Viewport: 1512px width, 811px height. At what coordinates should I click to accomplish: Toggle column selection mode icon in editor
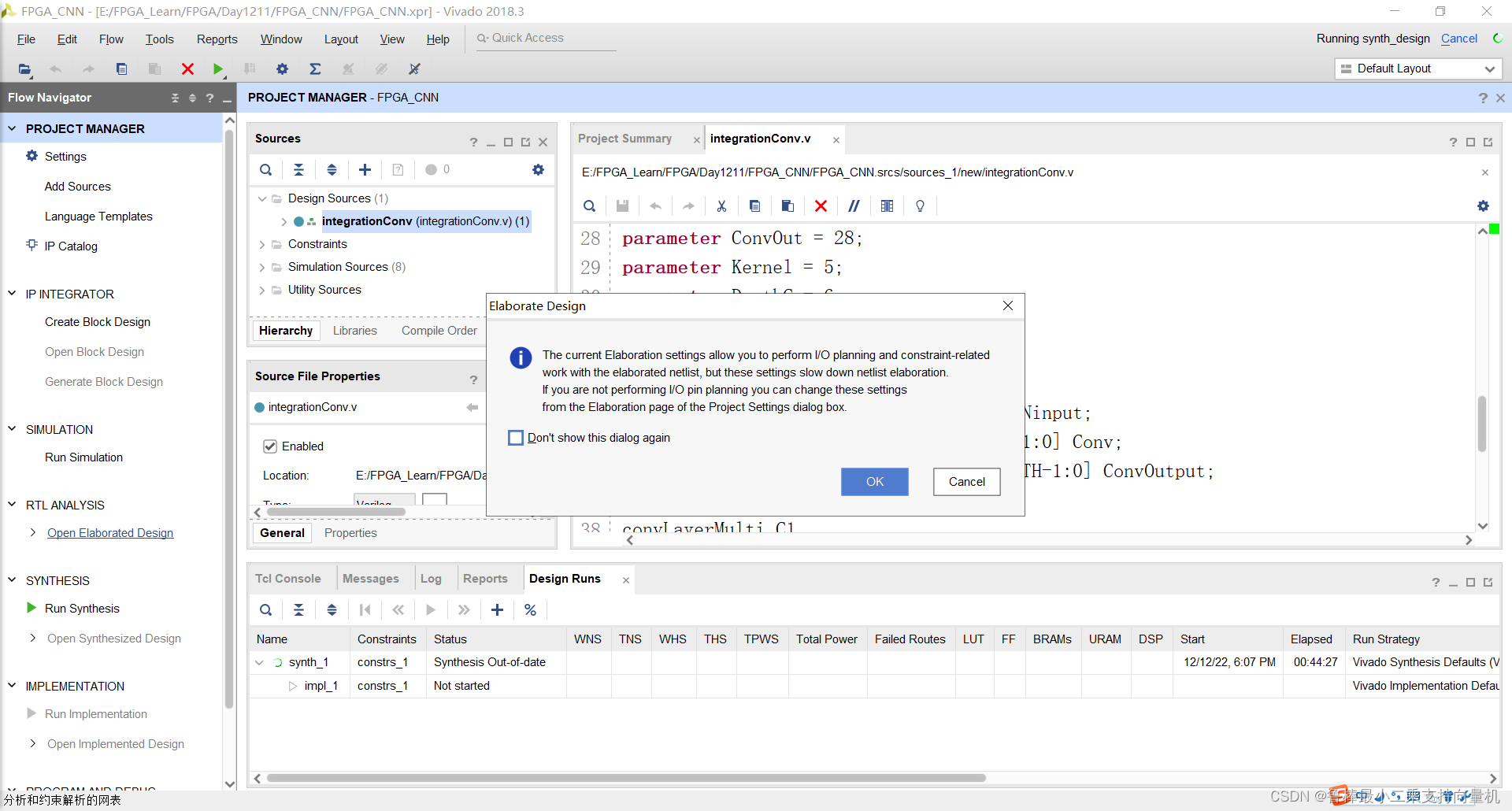887,206
